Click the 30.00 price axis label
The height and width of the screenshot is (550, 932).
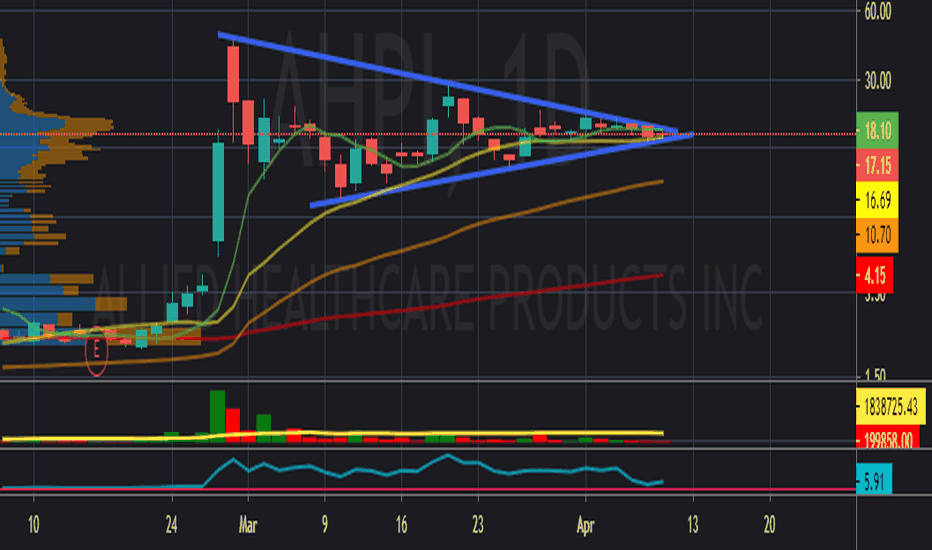point(878,81)
